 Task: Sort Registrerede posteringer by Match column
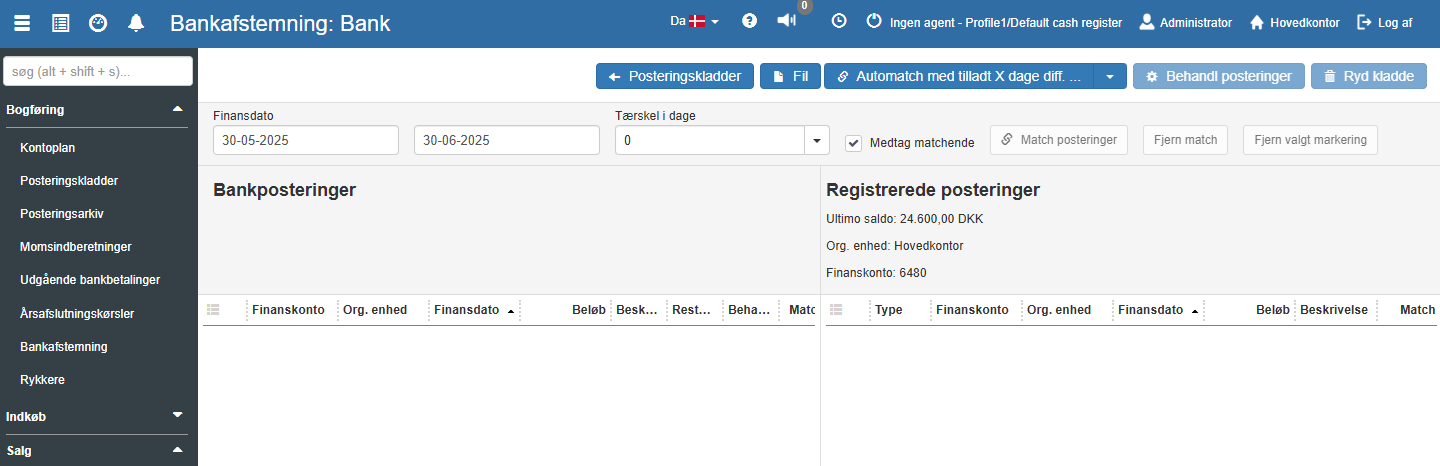1417,310
